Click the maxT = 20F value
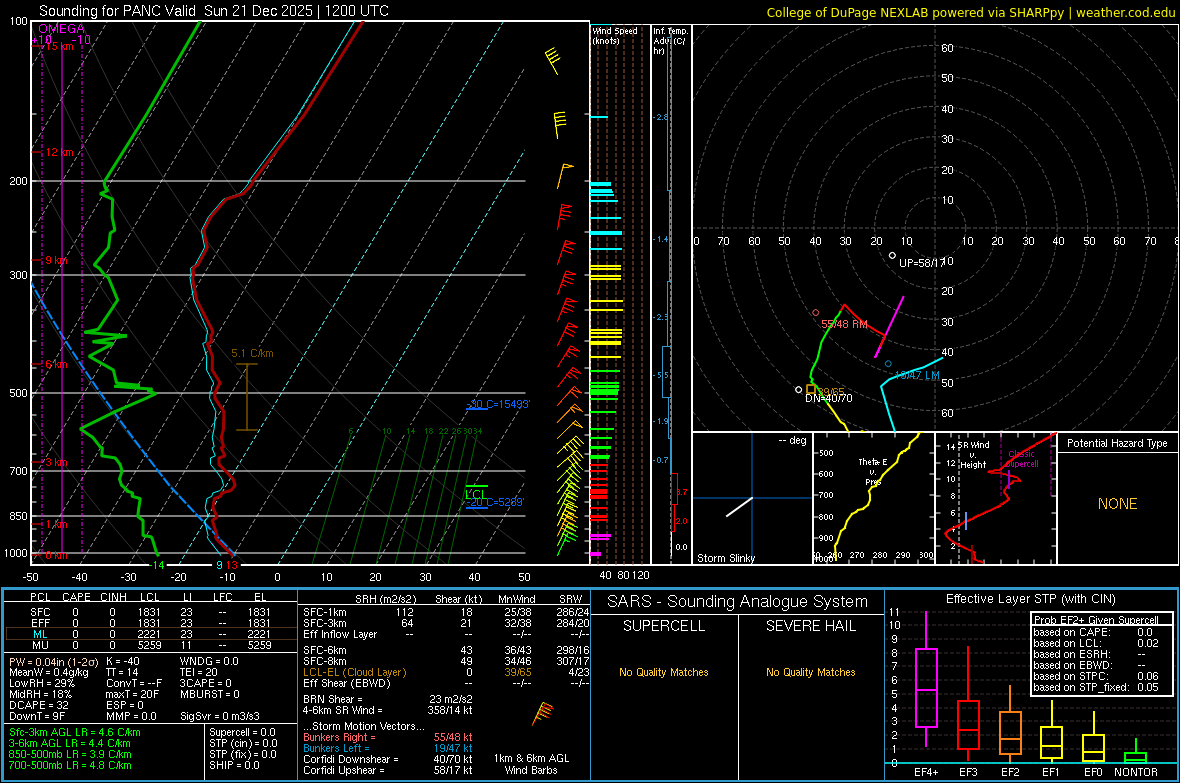Image resolution: width=1180 pixels, height=783 pixels. (132, 694)
